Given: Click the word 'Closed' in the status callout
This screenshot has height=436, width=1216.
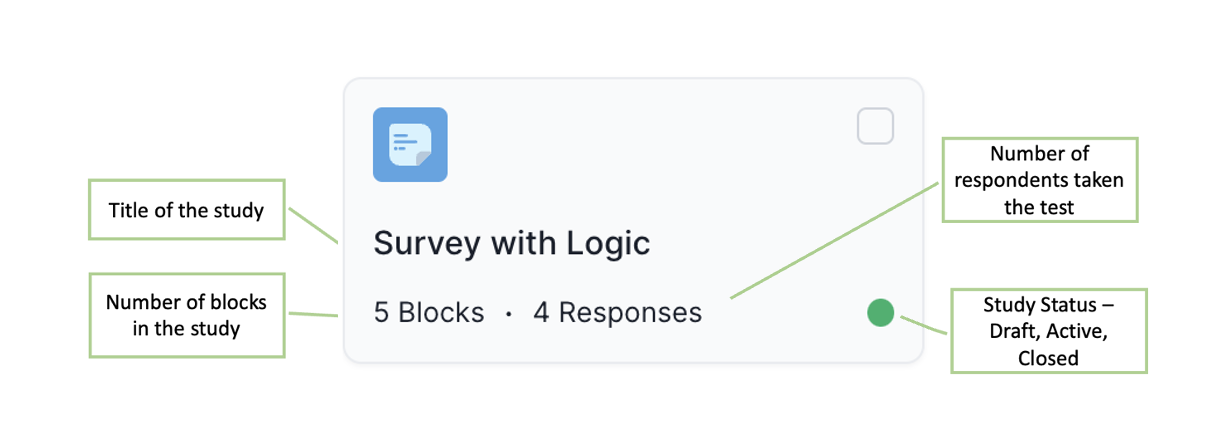Looking at the screenshot, I should [1048, 357].
